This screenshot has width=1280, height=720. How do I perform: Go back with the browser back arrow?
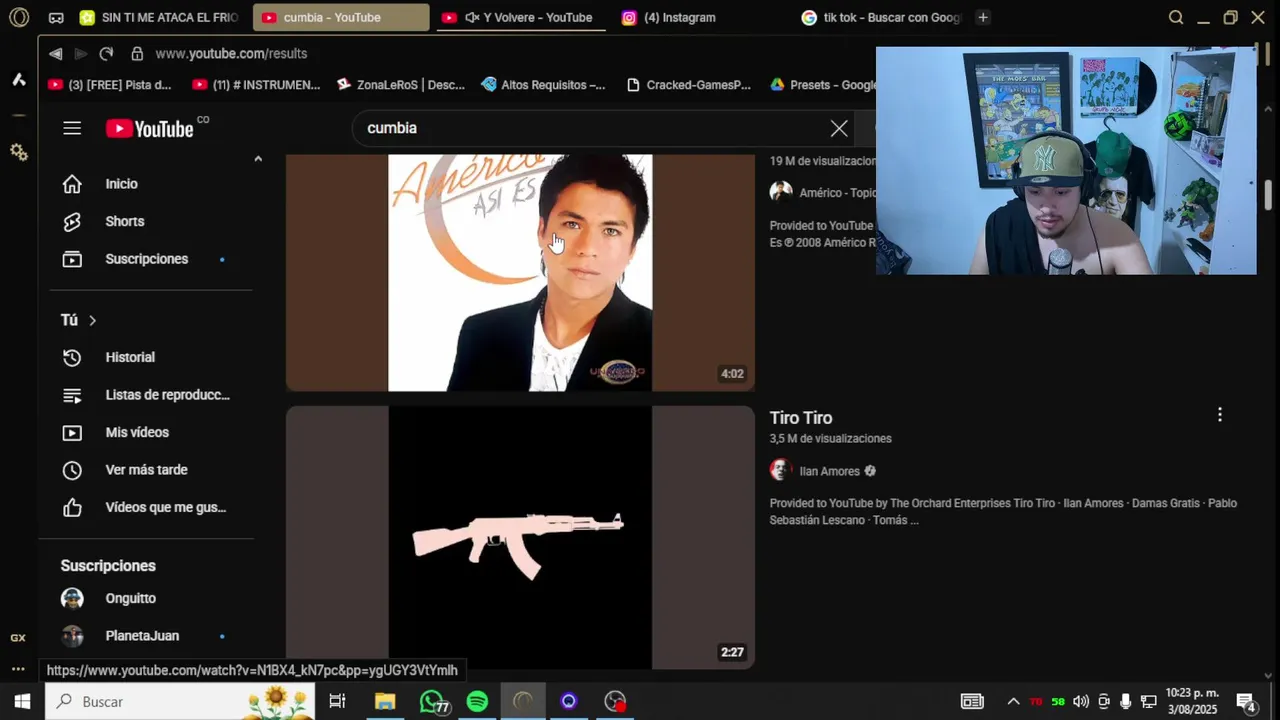(x=55, y=53)
